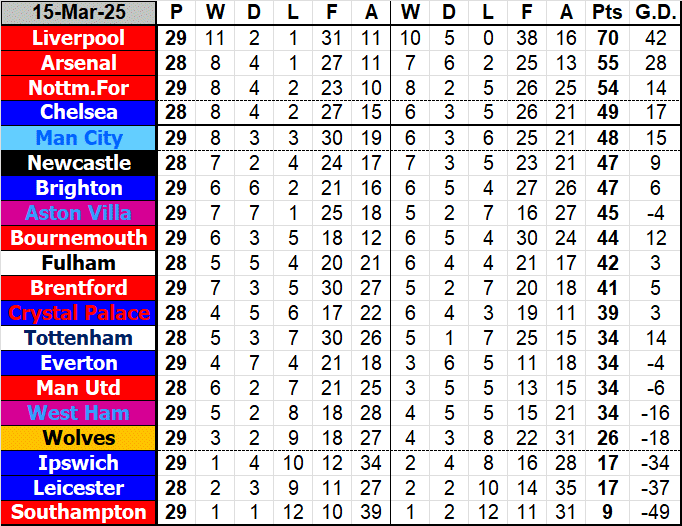This screenshot has height=526, width=682.
Task: Select the Bournemouth team name cell
Action: coord(79,238)
